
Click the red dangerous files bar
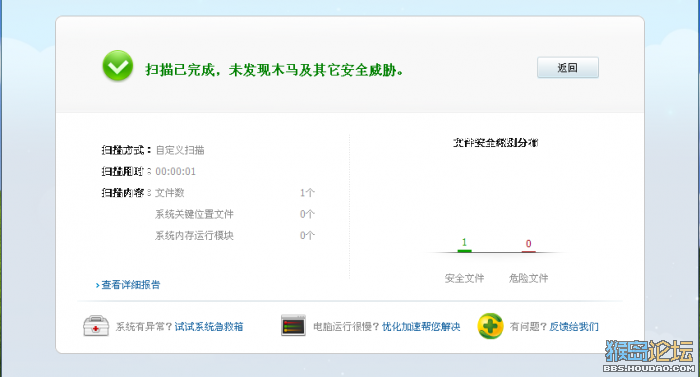pyautogui.click(x=529, y=252)
